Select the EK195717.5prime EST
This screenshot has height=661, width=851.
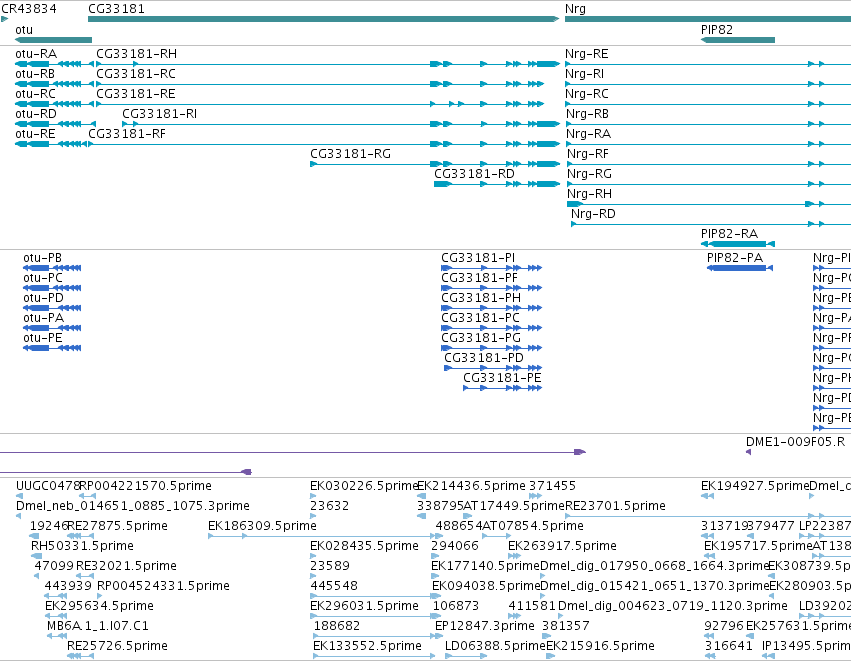click(710, 556)
